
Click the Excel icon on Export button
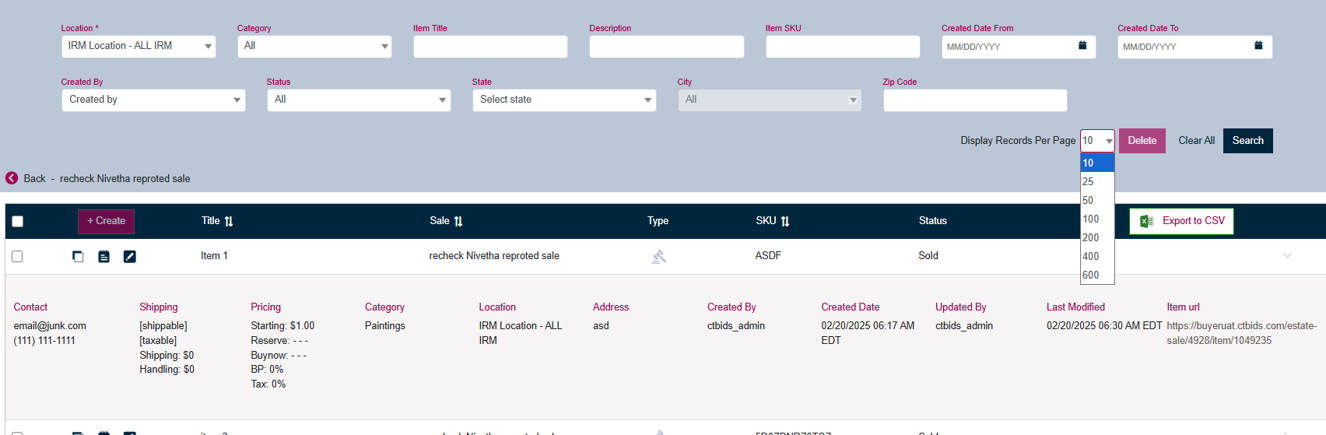(1147, 221)
